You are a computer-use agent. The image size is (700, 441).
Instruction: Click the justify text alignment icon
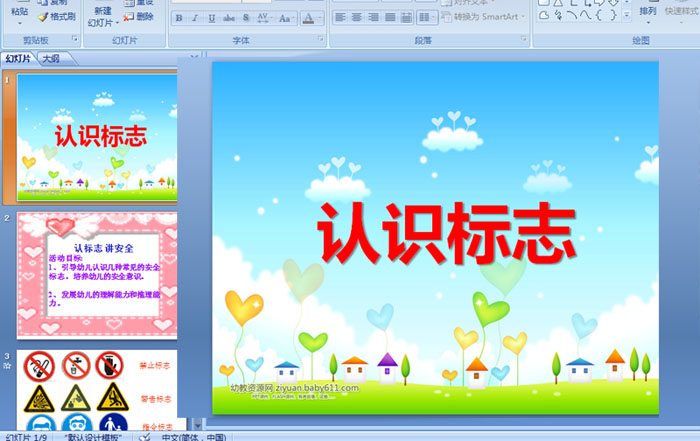pos(392,18)
